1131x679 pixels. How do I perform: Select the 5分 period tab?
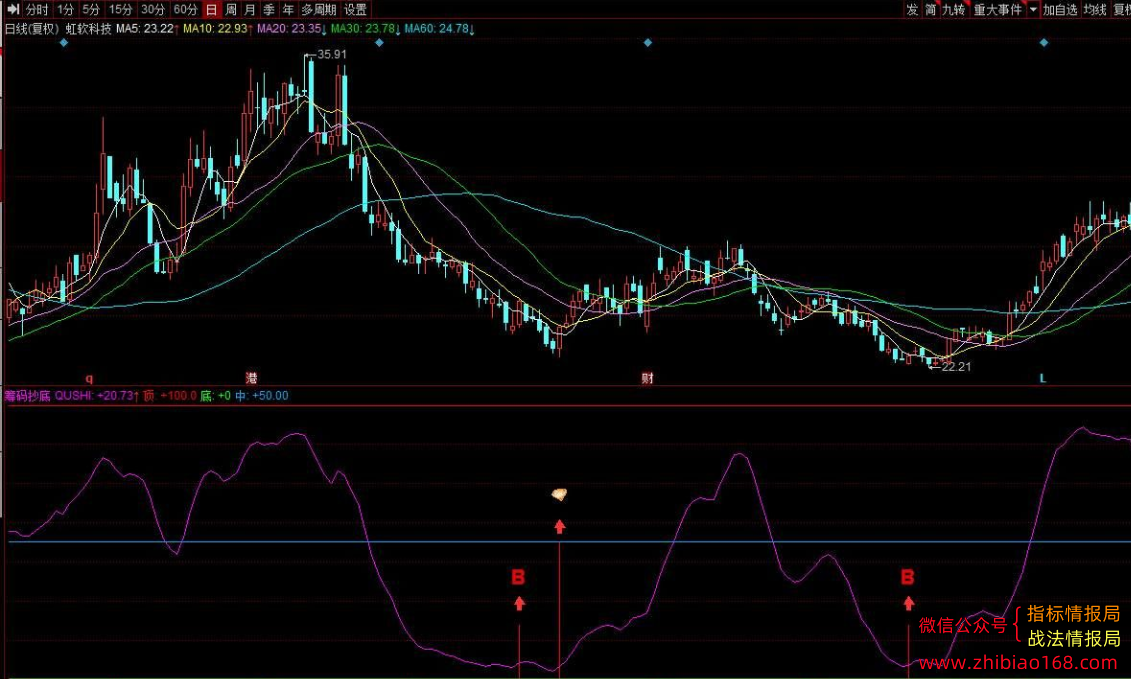[x=91, y=9]
